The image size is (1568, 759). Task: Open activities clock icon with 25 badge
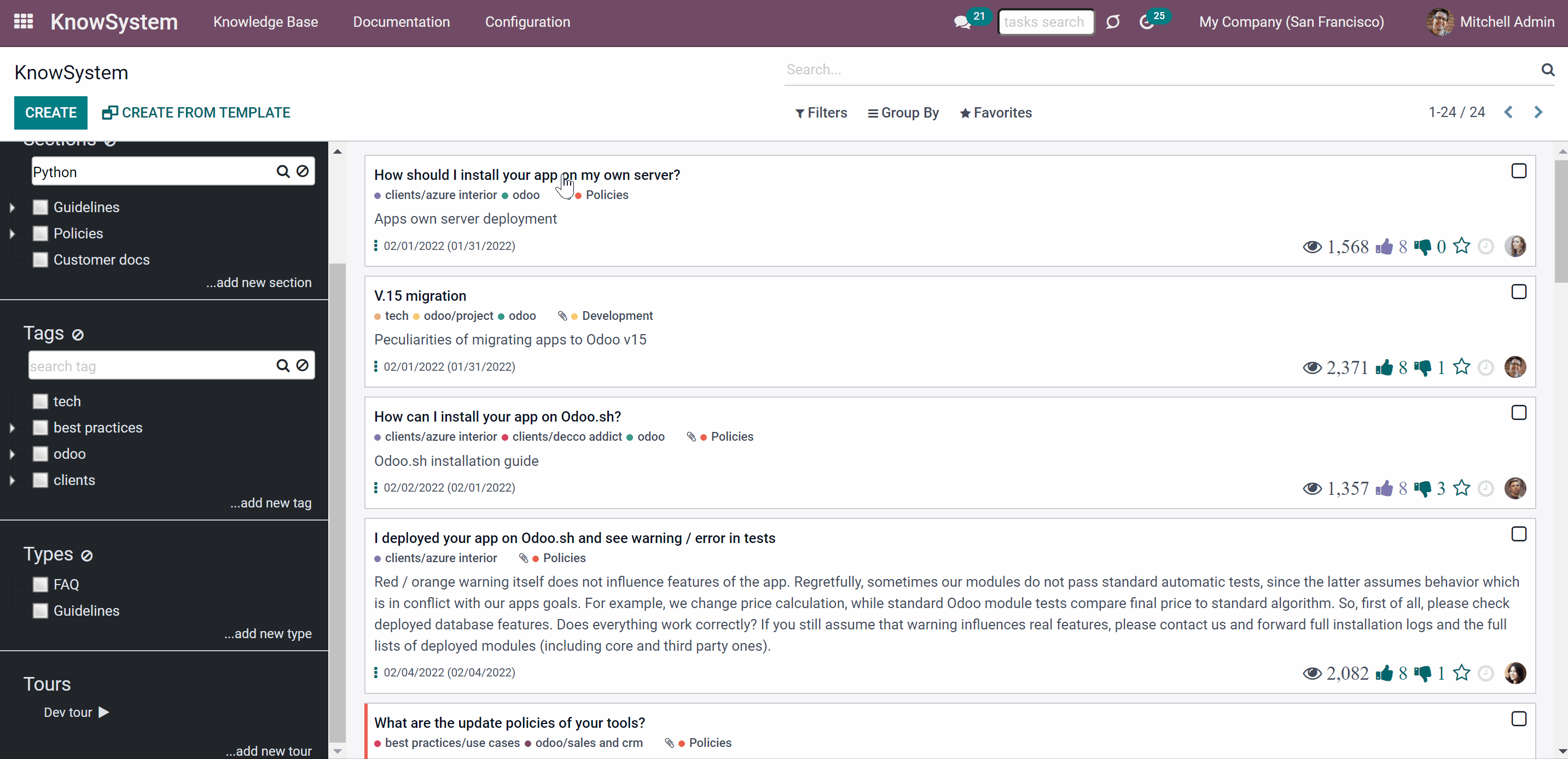[1146, 22]
